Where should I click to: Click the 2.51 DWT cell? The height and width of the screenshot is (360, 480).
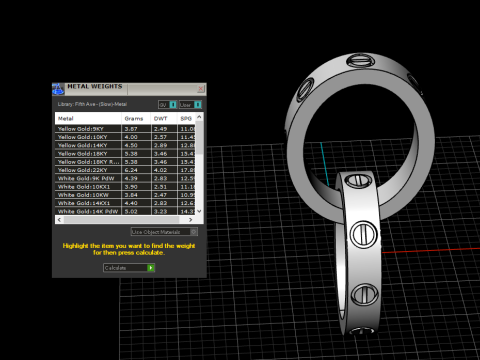click(164, 187)
